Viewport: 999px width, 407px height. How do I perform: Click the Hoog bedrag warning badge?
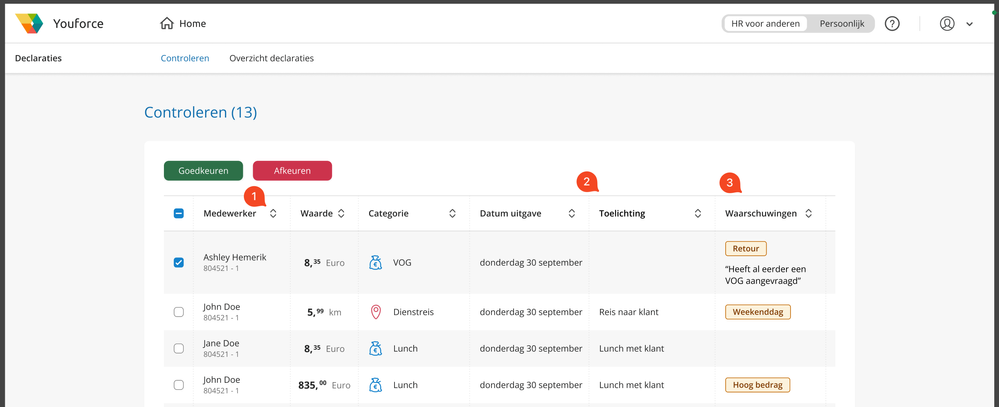click(x=758, y=385)
